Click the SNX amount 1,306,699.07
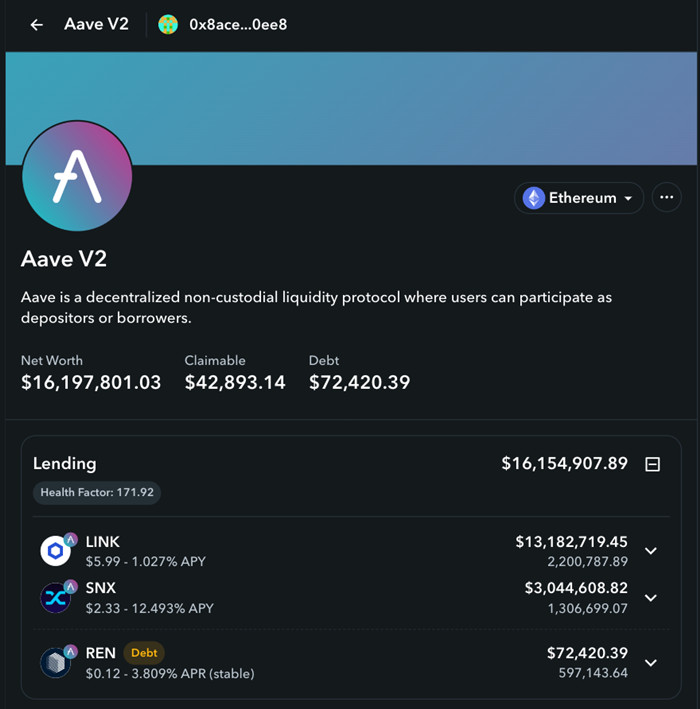Viewport: 700px width, 709px height. click(587, 609)
